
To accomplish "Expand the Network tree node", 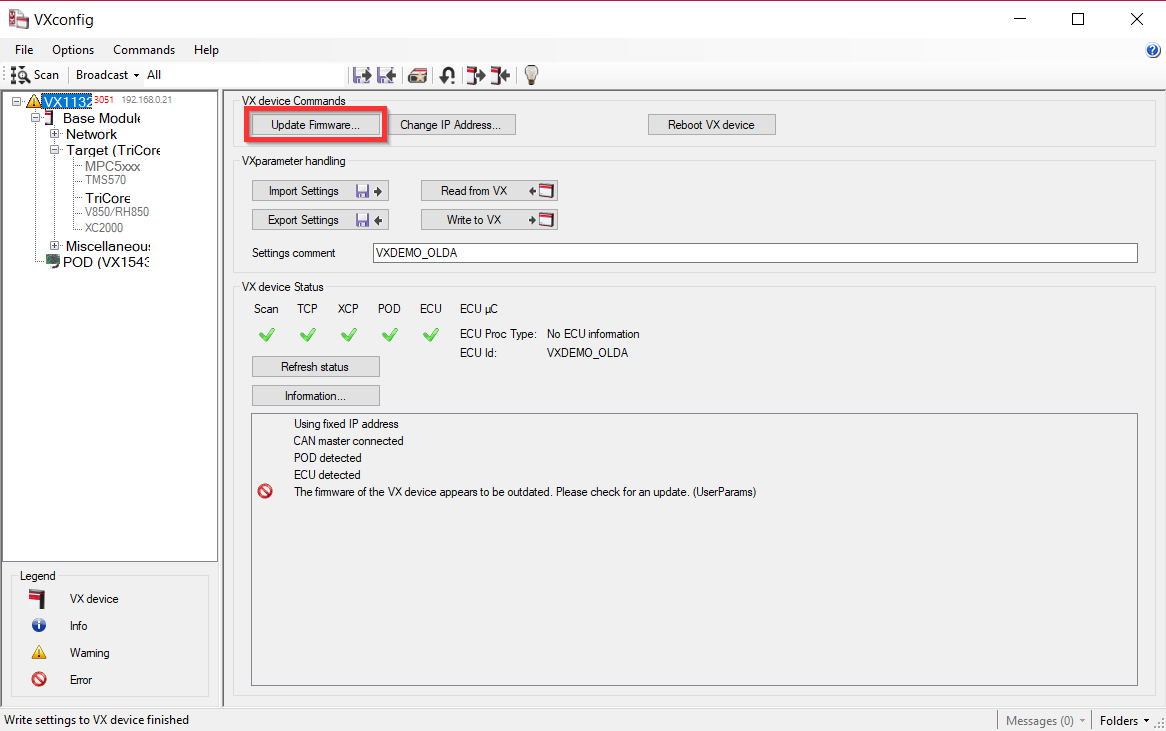I will pos(55,134).
